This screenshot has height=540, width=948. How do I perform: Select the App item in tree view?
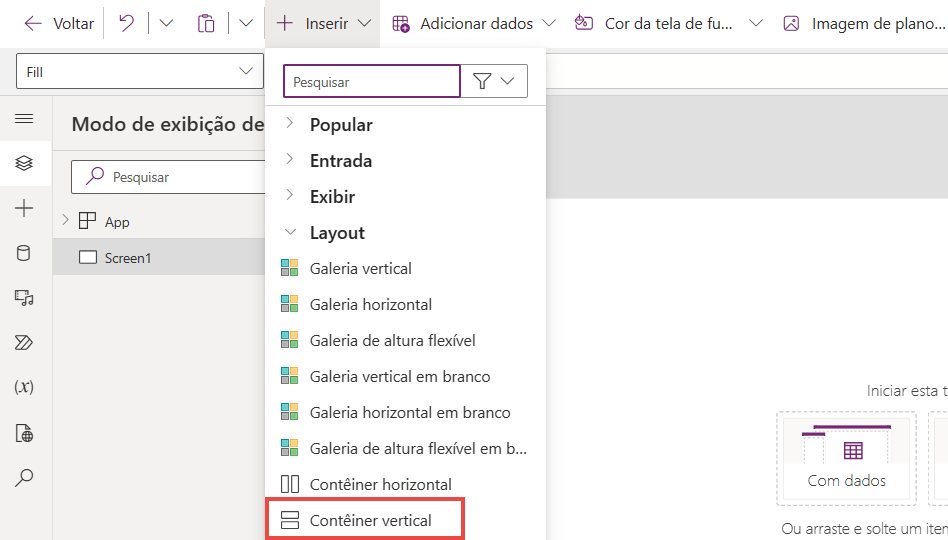(x=117, y=222)
